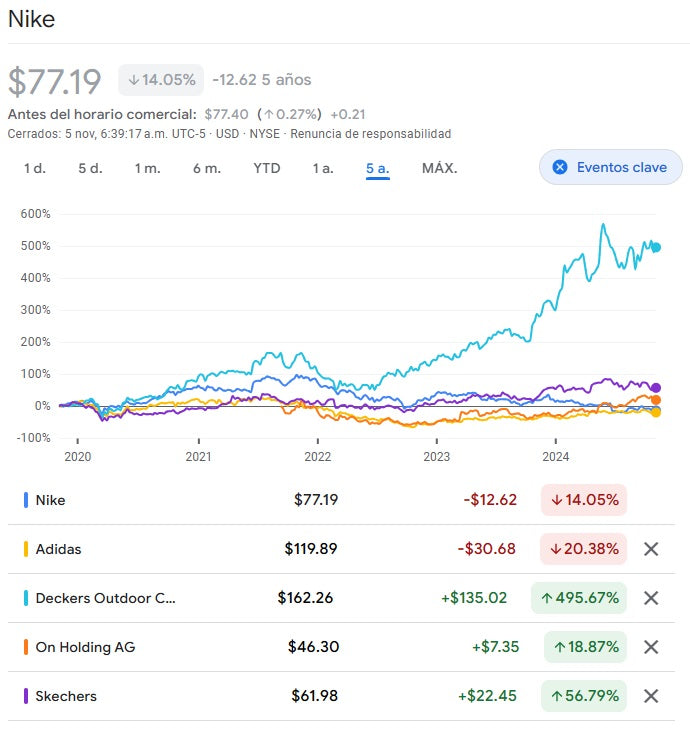This screenshot has height=736, width=690.
Task: Select the 6 m. time range
Action: point(207,168)
